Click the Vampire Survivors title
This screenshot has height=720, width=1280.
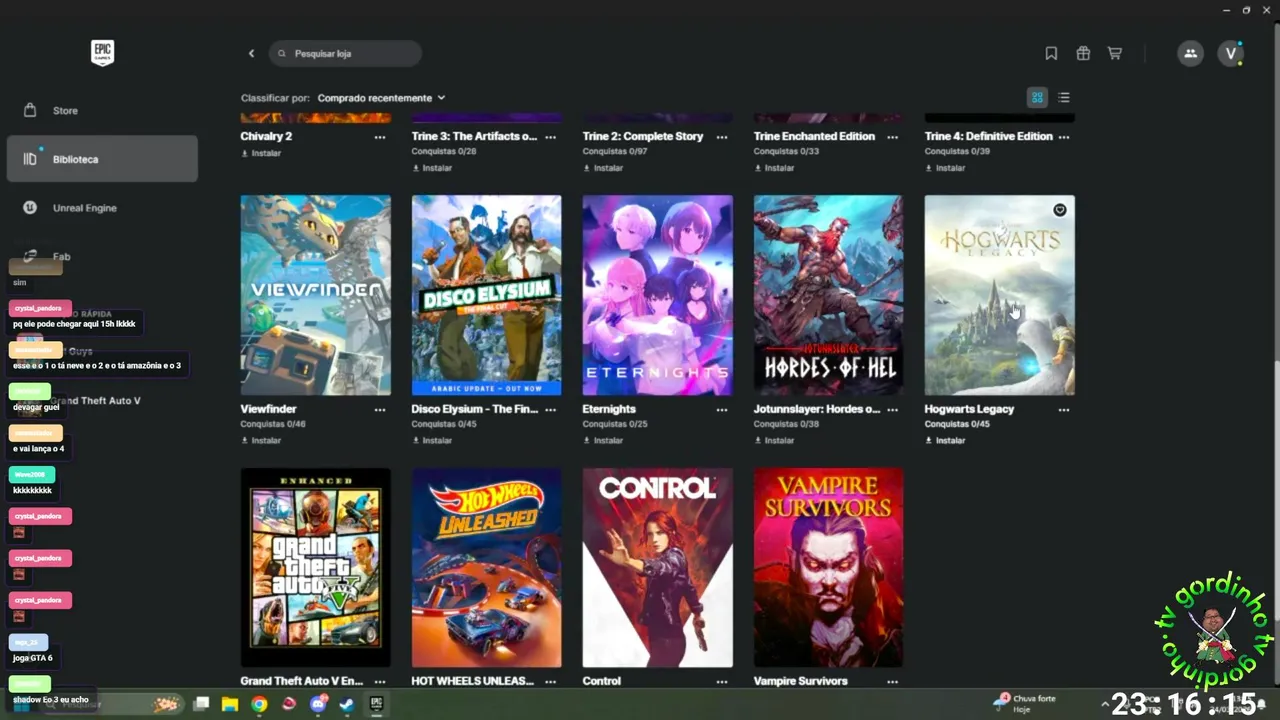[x=801, y=681]
